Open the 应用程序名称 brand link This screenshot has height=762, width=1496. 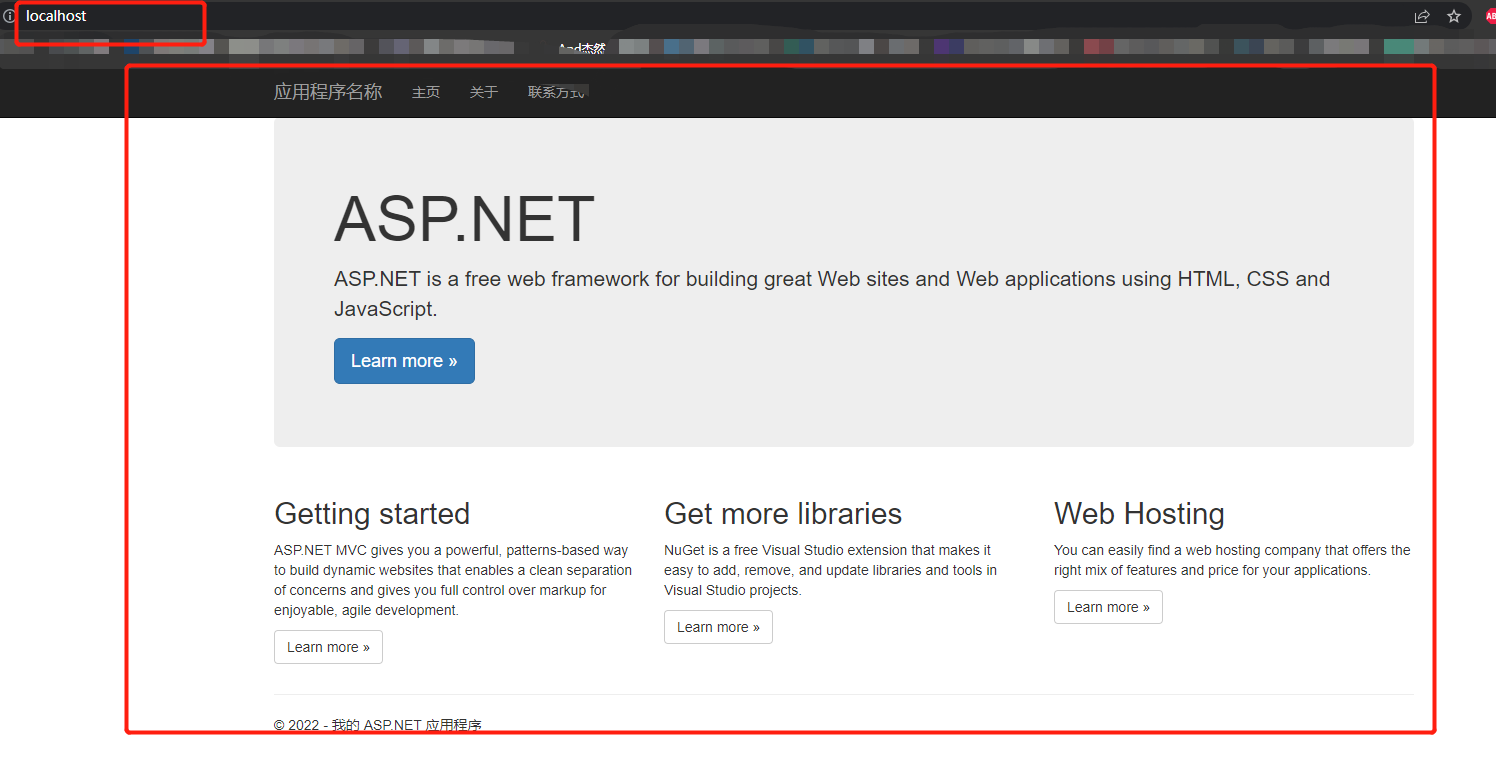(x=328, y=92)
